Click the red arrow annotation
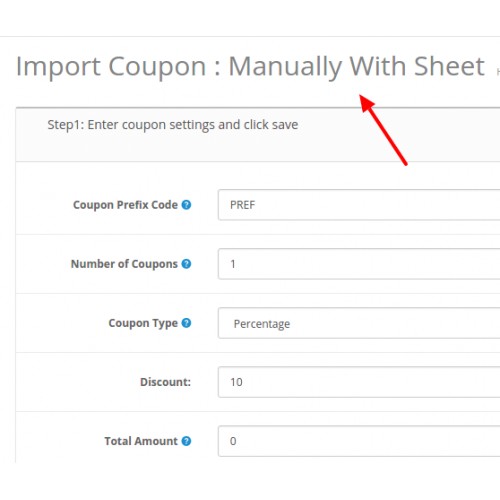This screenshot has height=500, width=500. [x=383, y=130]
